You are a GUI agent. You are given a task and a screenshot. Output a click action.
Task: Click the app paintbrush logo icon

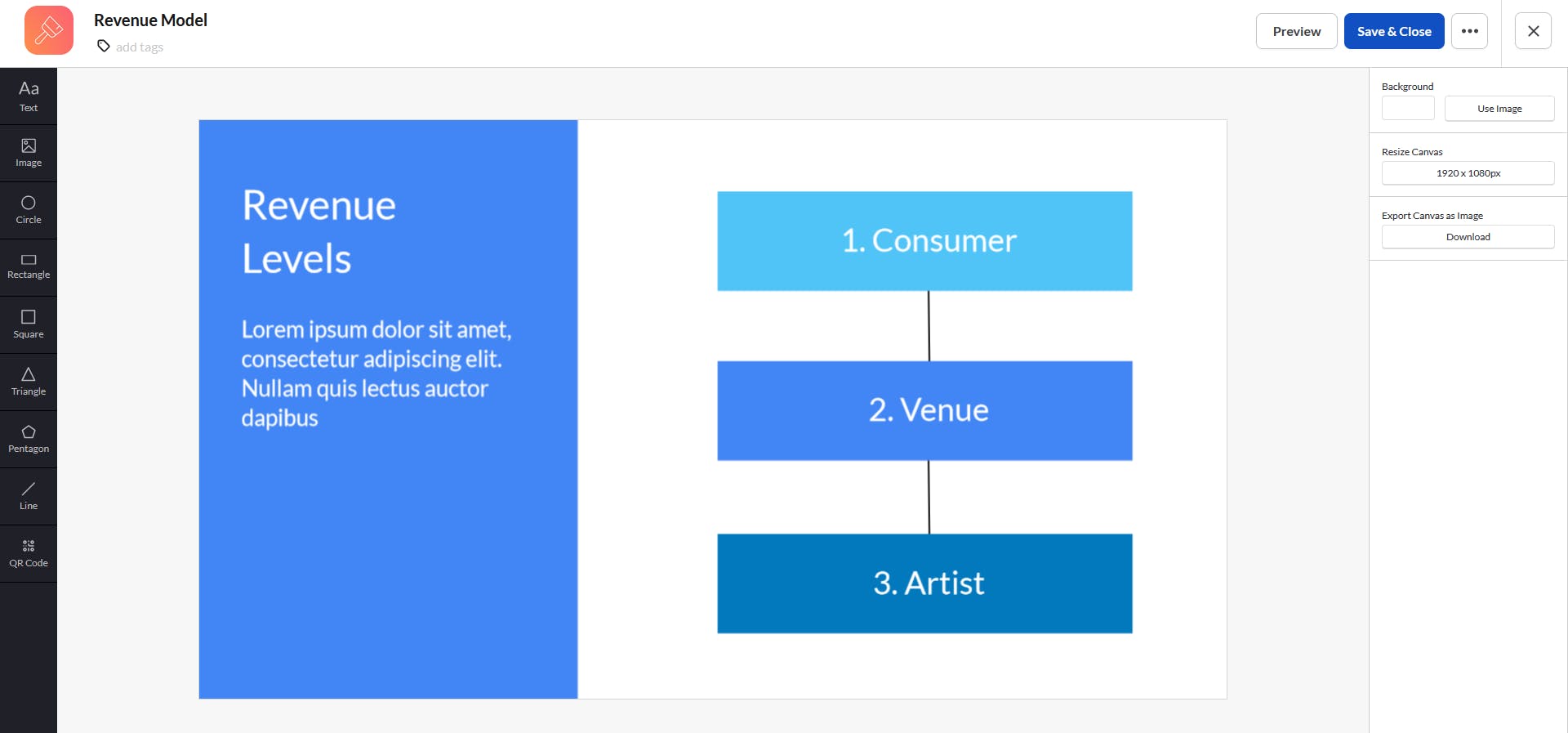(49, 30)
